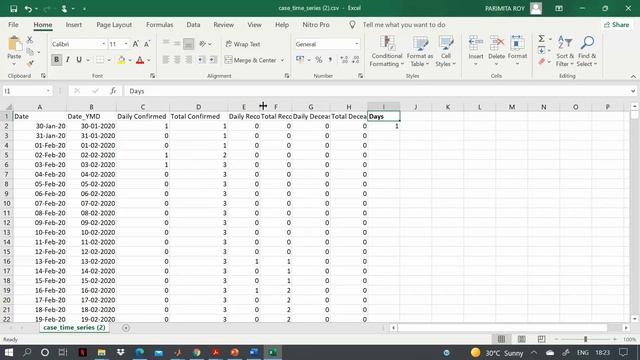The width and height of the screenshot is (640, 360).
Task: Open the Calibri font name dropdown
Action: 104,44
